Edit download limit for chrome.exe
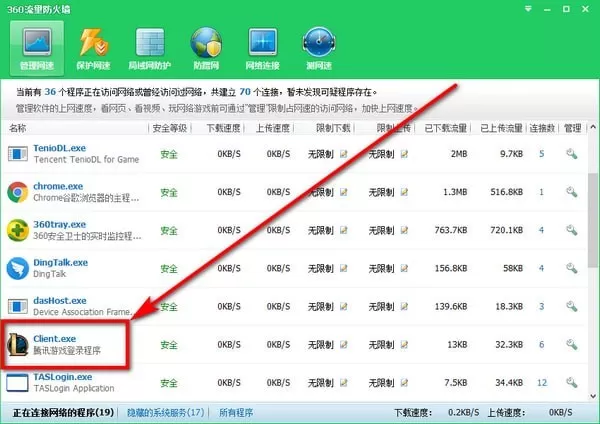Viewport: 600px width, 424px height. click(344, 192)
